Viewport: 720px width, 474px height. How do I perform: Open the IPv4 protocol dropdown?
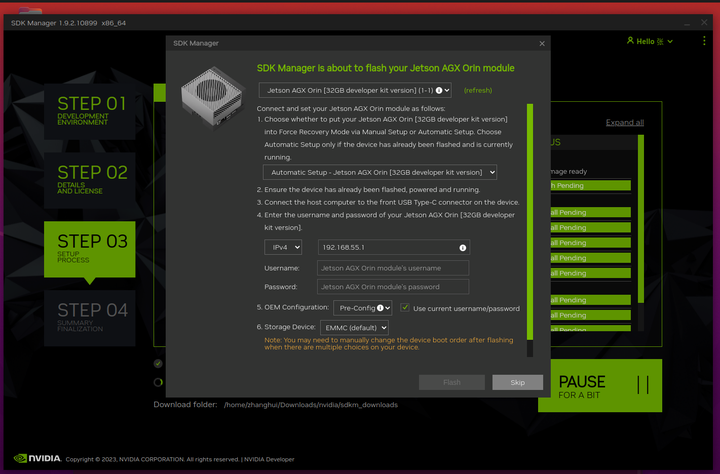[x=283, y=247]
